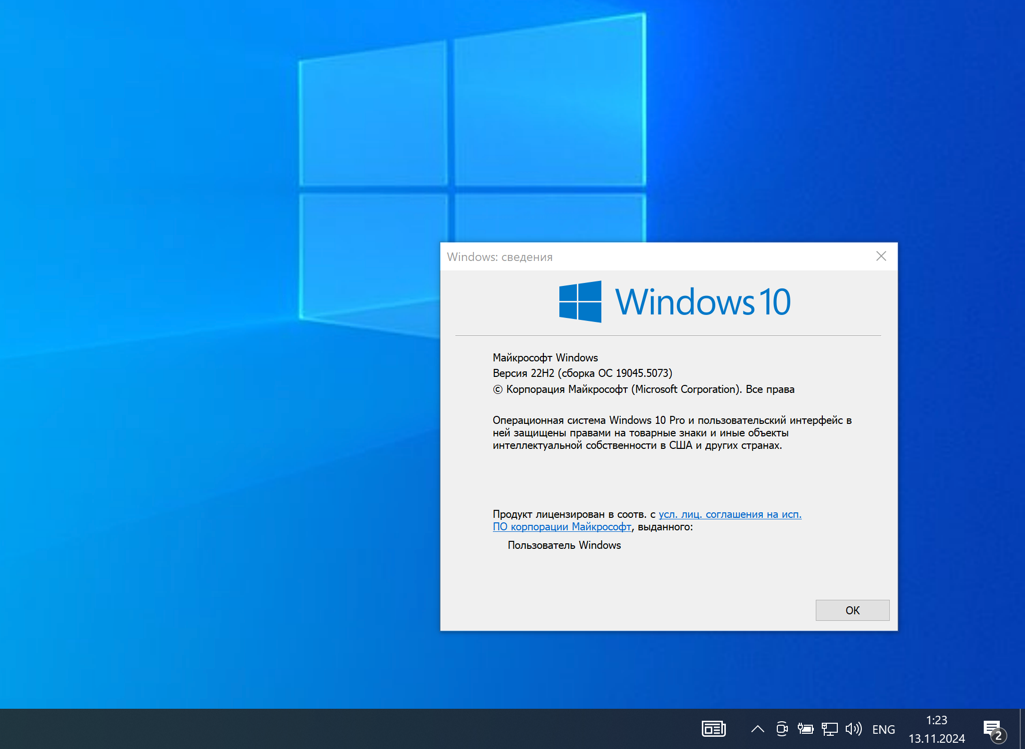This screenshot has width=1025, height=749.
Task: Close the Windows: сведения dialog
Action: (x=881, y=256)
